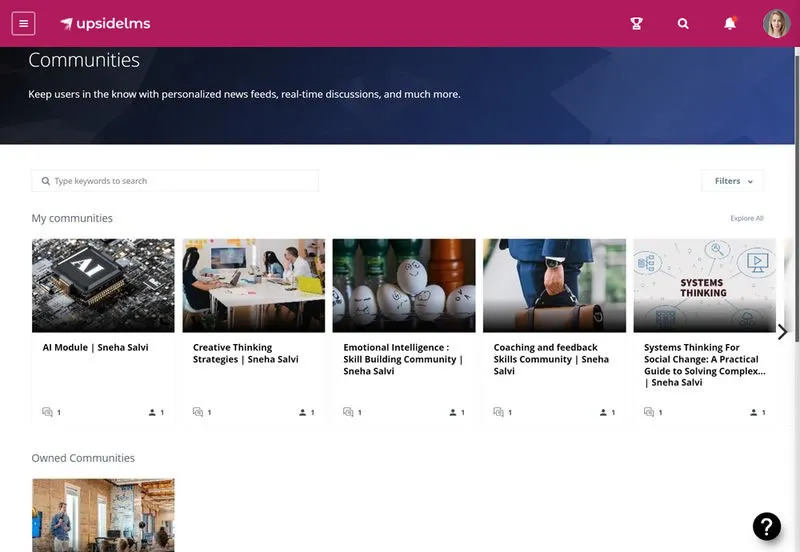
Task: Open the hamburger navigation menu
Action: click(x=23, y=23)
